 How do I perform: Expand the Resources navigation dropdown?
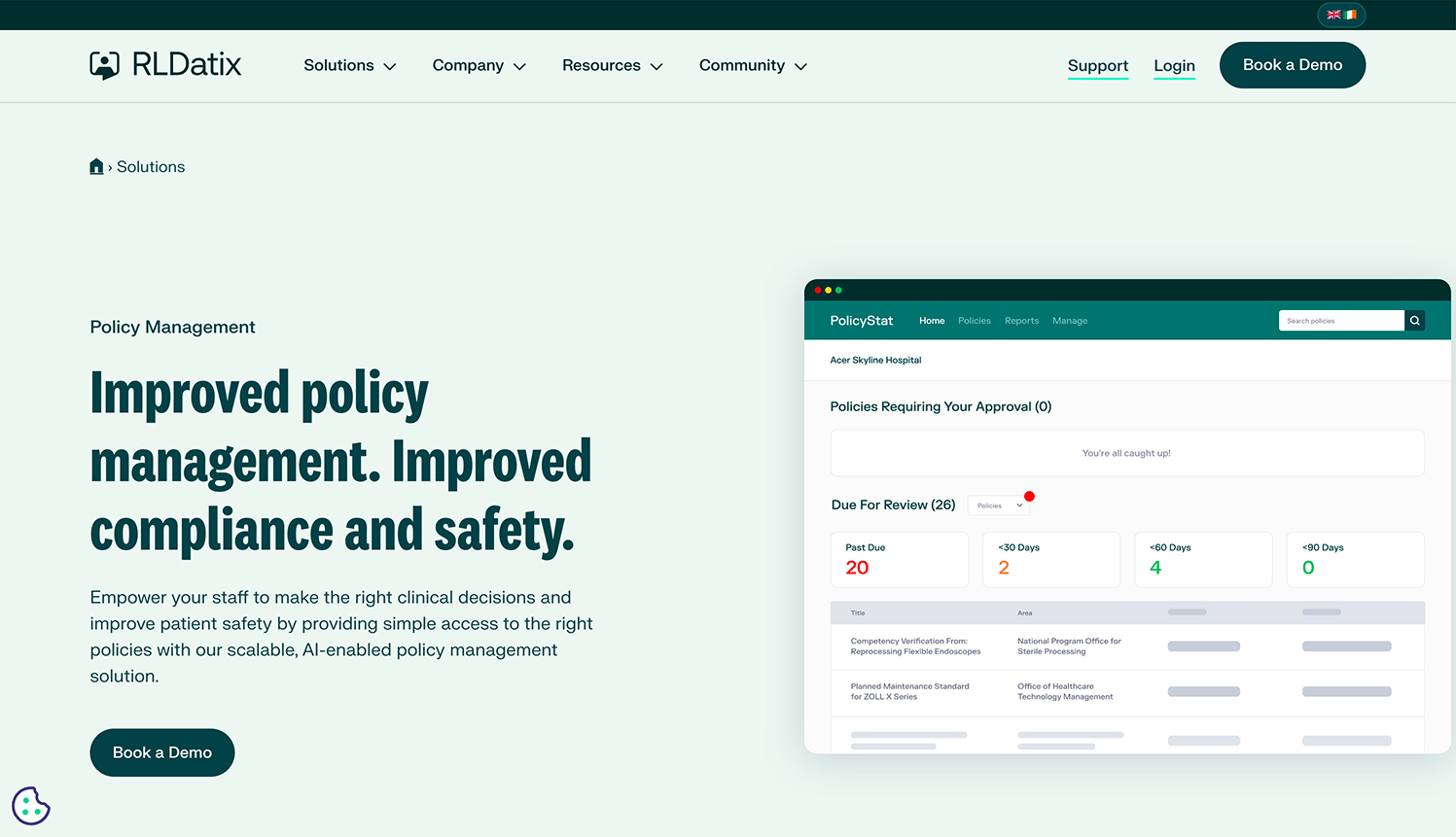point(612,66)
